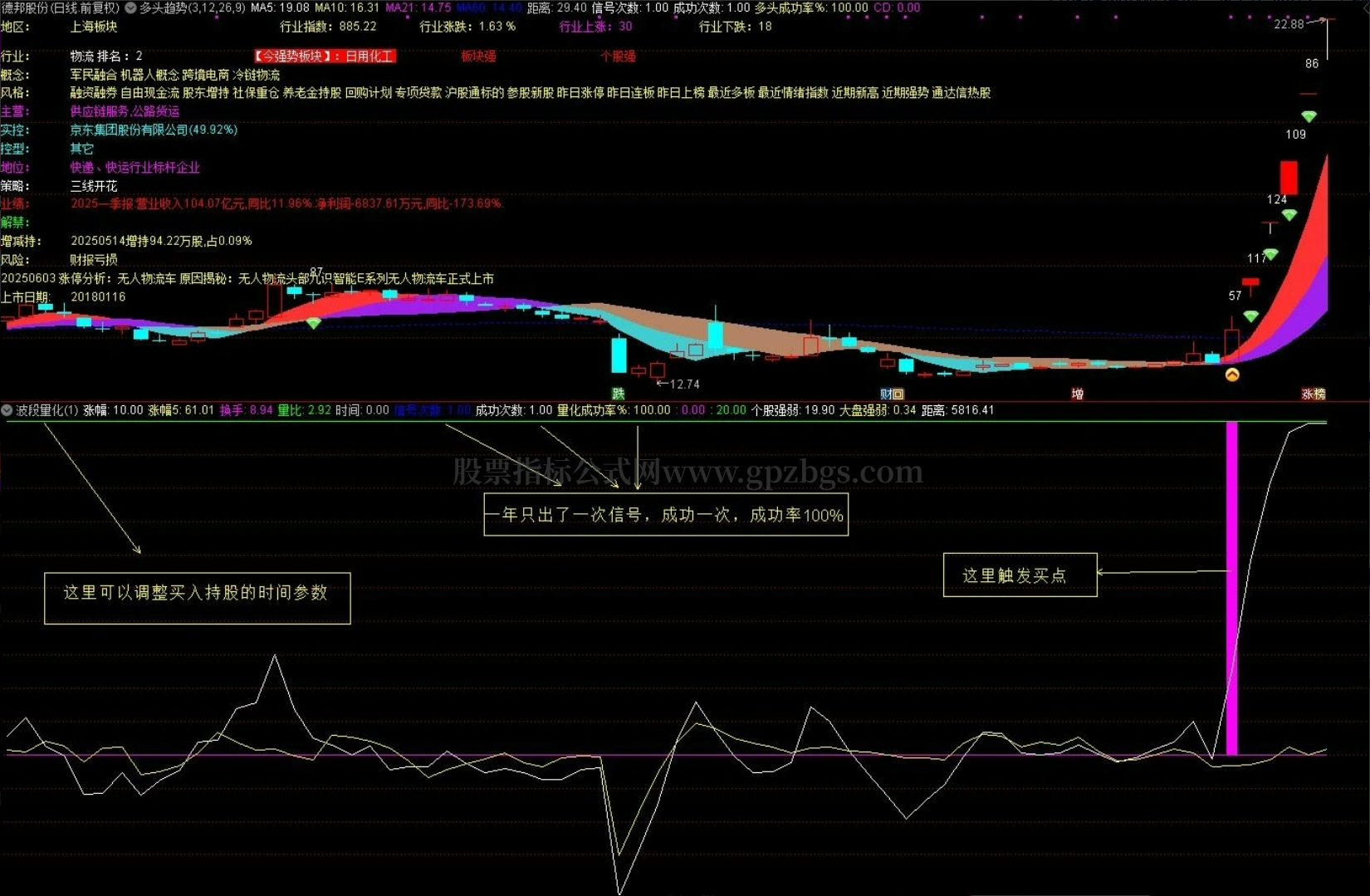This screenshot has width=1370, height=896.
Task: Click 大盘强弱: 0.34 readout
Action: pos(878,410)
